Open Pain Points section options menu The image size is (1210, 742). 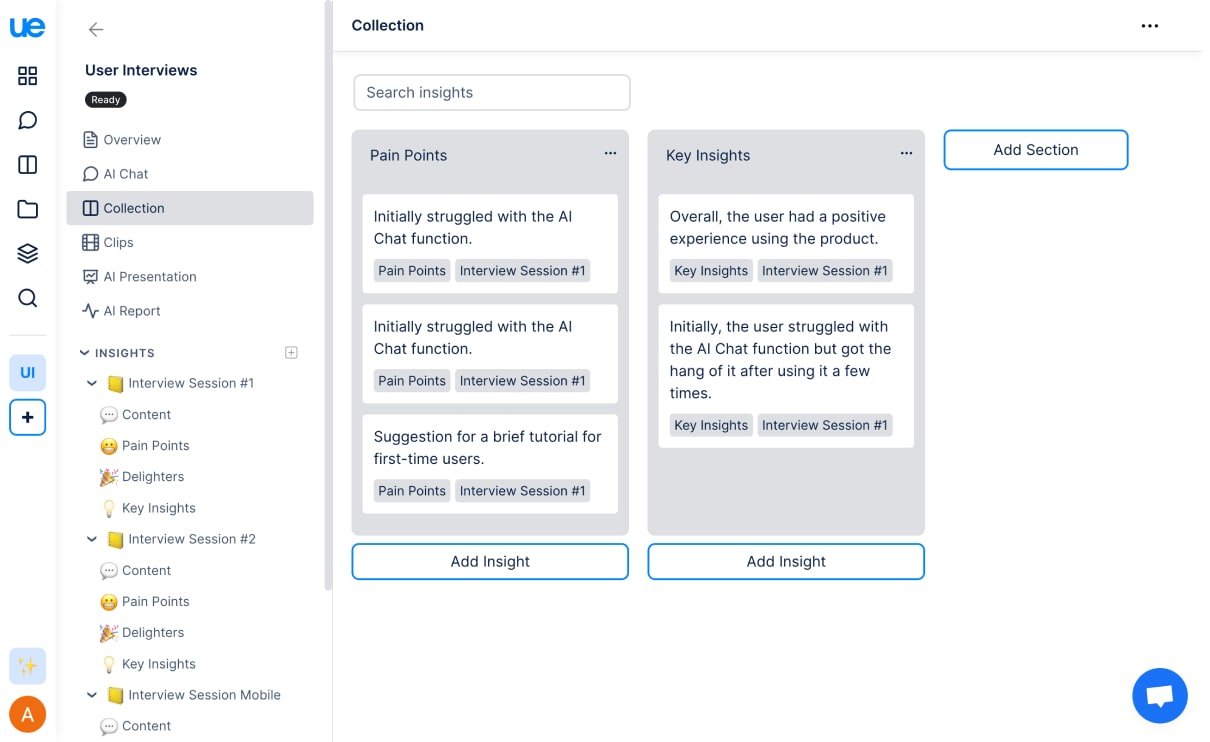click(x=610, y=154)
